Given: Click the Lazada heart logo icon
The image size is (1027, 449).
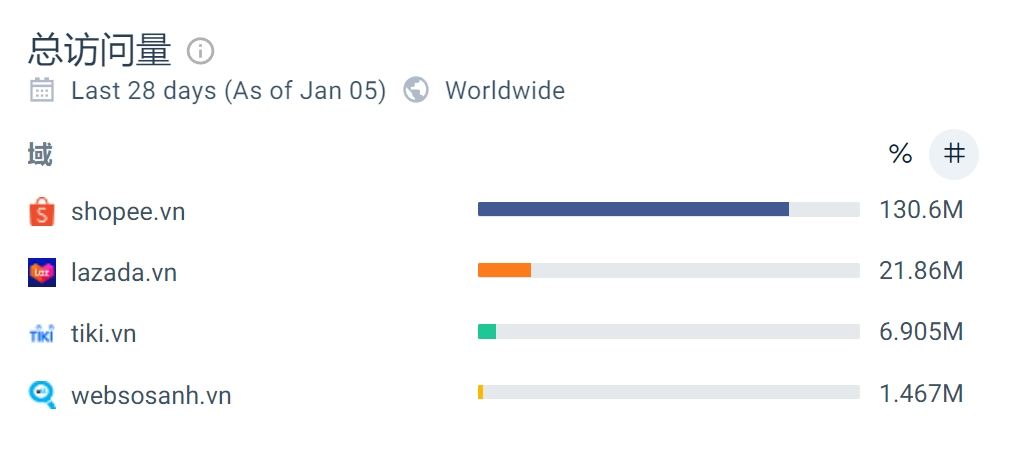Looking at the screenshot, I should pyautogui.click(x=42, y=272).
